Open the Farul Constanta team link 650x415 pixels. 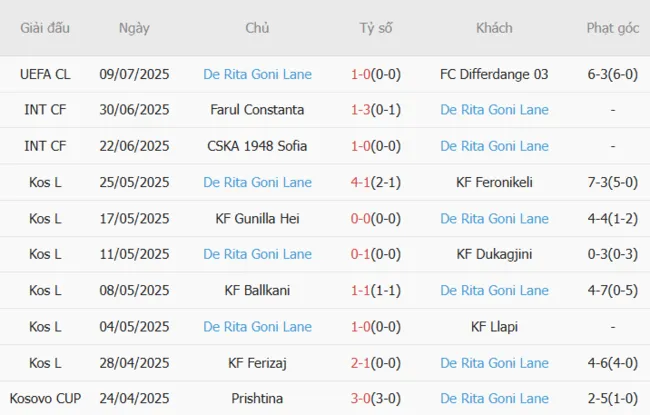[x=257, y=109]
